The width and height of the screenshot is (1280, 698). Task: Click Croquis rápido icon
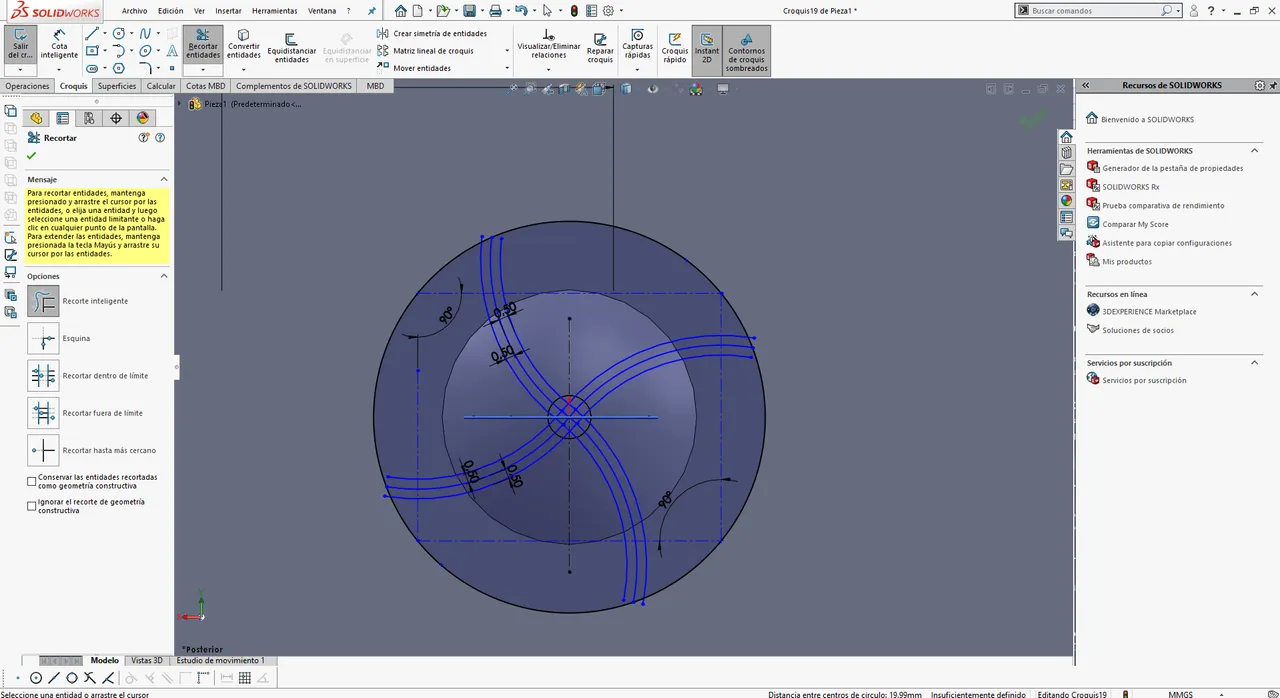[x=675, y=50]
